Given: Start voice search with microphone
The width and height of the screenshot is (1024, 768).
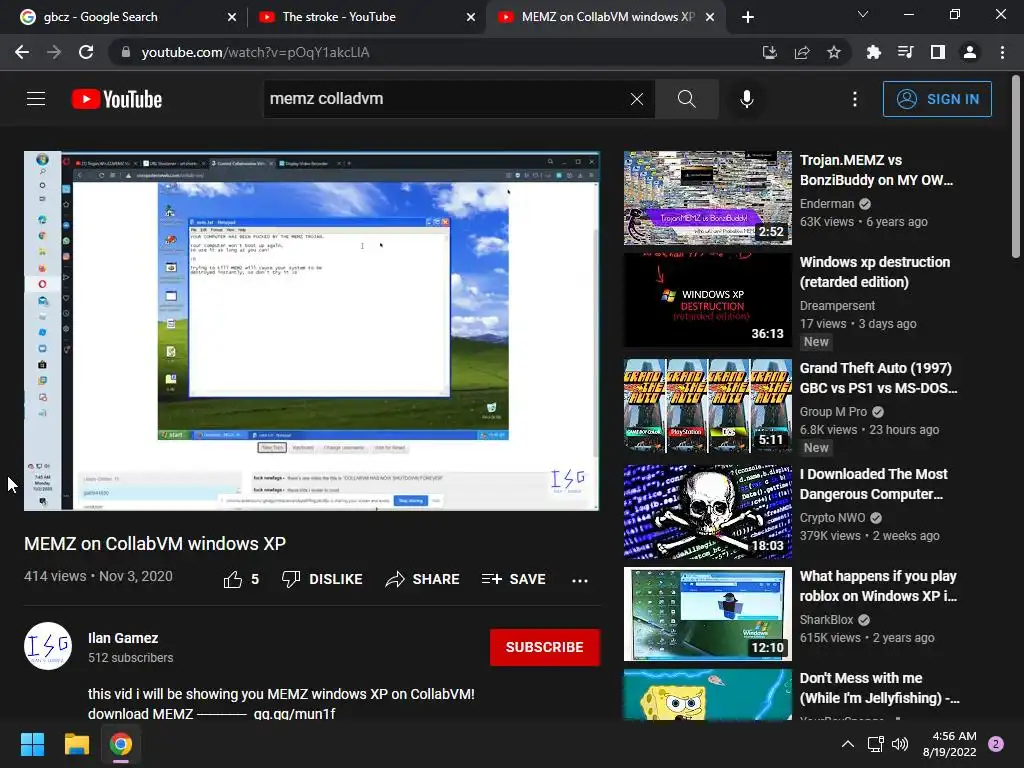Looking at the screenshot, I should pos(747,99).
